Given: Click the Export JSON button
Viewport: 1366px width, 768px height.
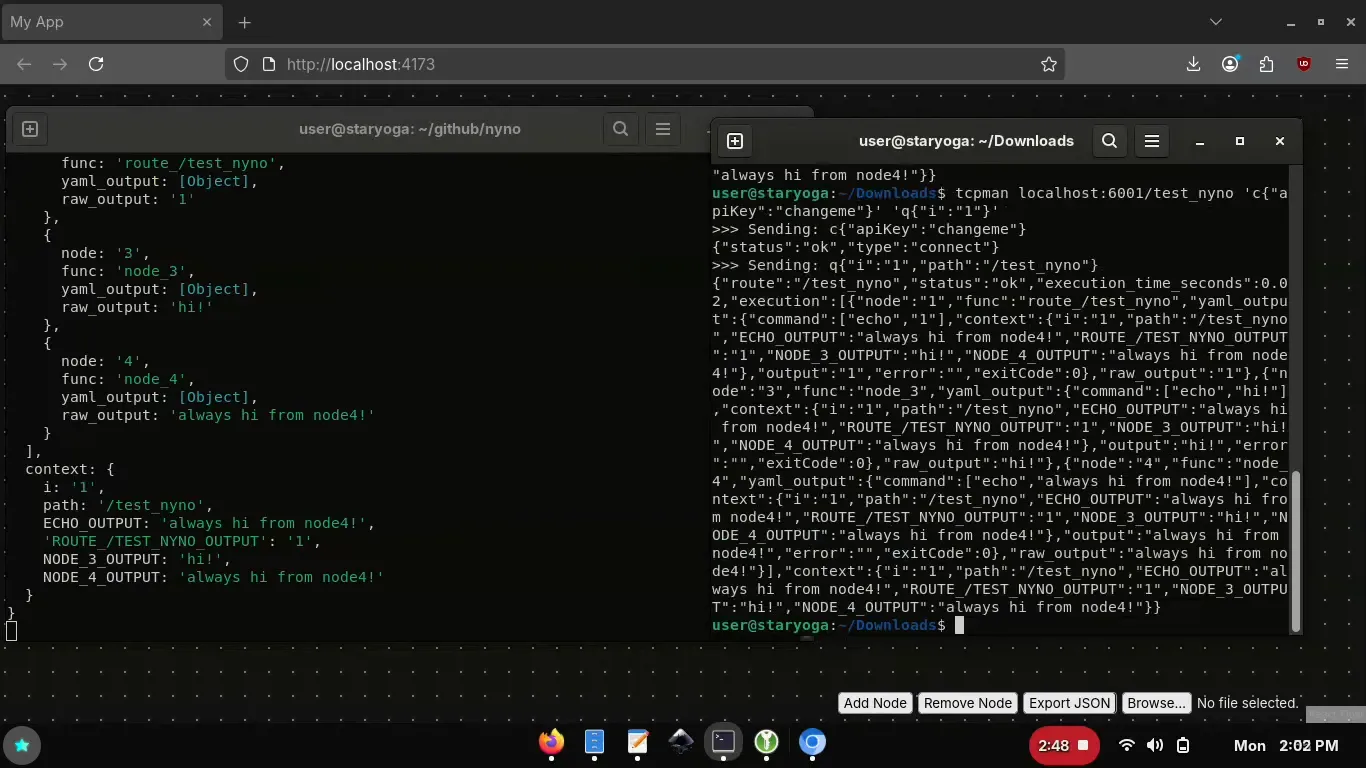Looking at the screenshot, I should tap(1069, 703).
